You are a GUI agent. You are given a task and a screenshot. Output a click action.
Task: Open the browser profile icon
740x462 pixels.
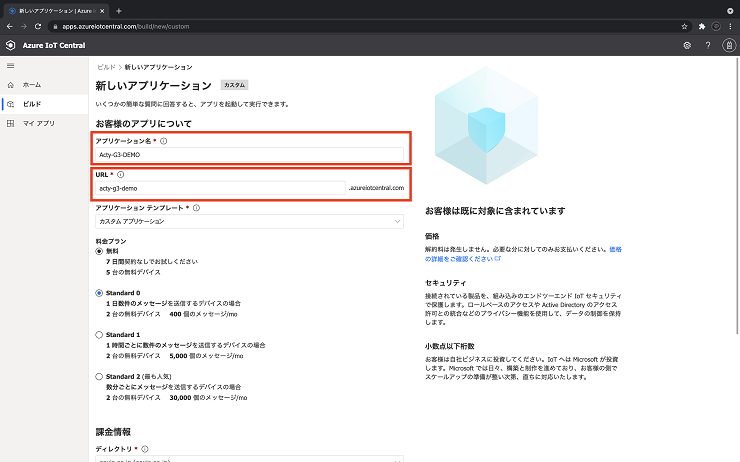[x=716, y=26]
